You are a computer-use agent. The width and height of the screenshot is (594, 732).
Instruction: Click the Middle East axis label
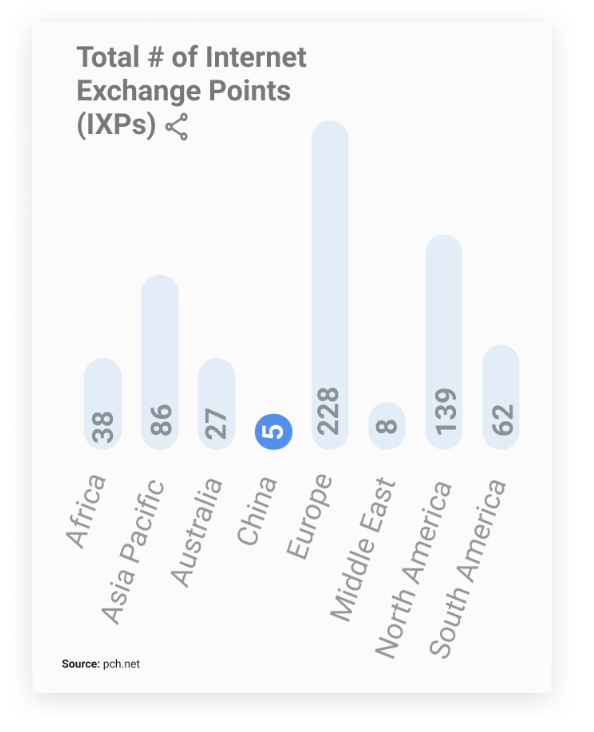pos(363,549)
